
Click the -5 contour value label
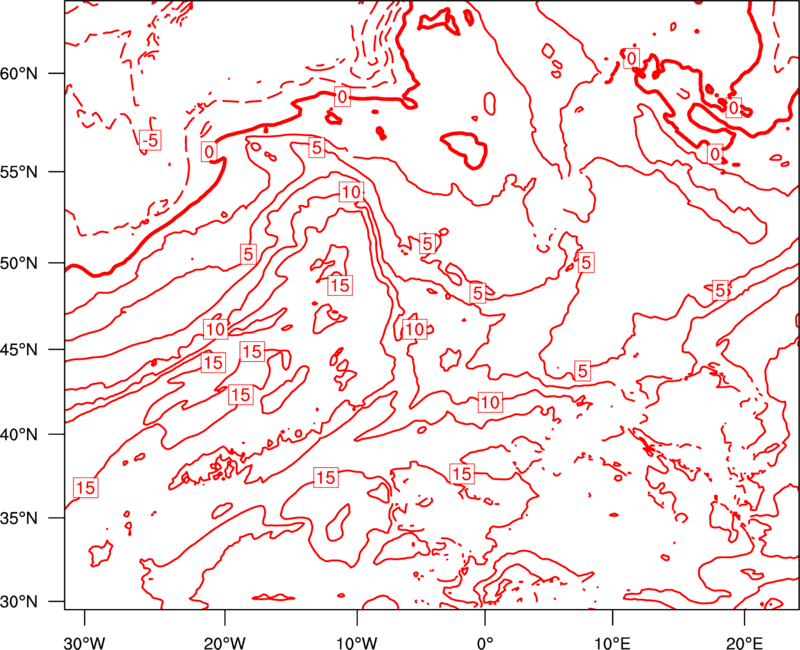pos(151,140)
